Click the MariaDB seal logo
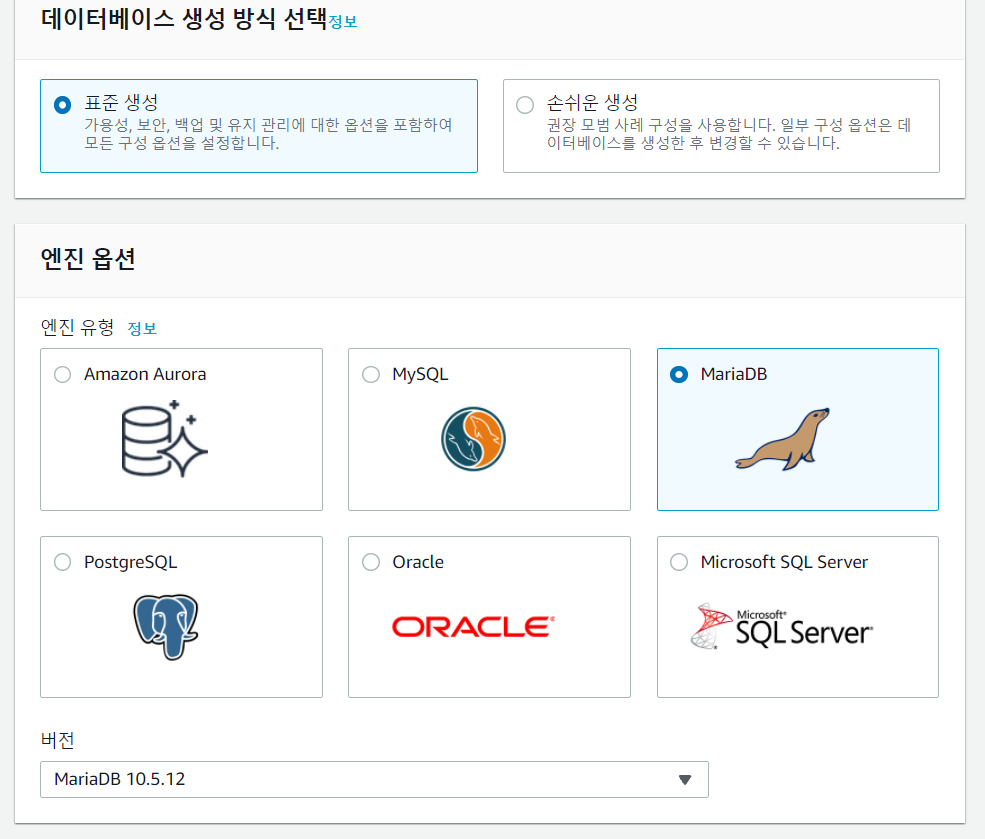Image resolution: width=985 pixels, height=839 pixels. click(782, 439)
